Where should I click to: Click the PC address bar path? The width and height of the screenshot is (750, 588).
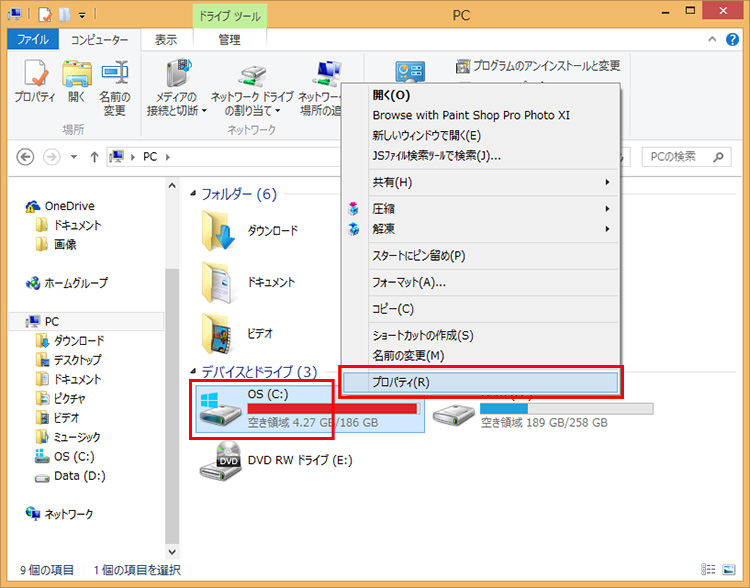(150, 157)
